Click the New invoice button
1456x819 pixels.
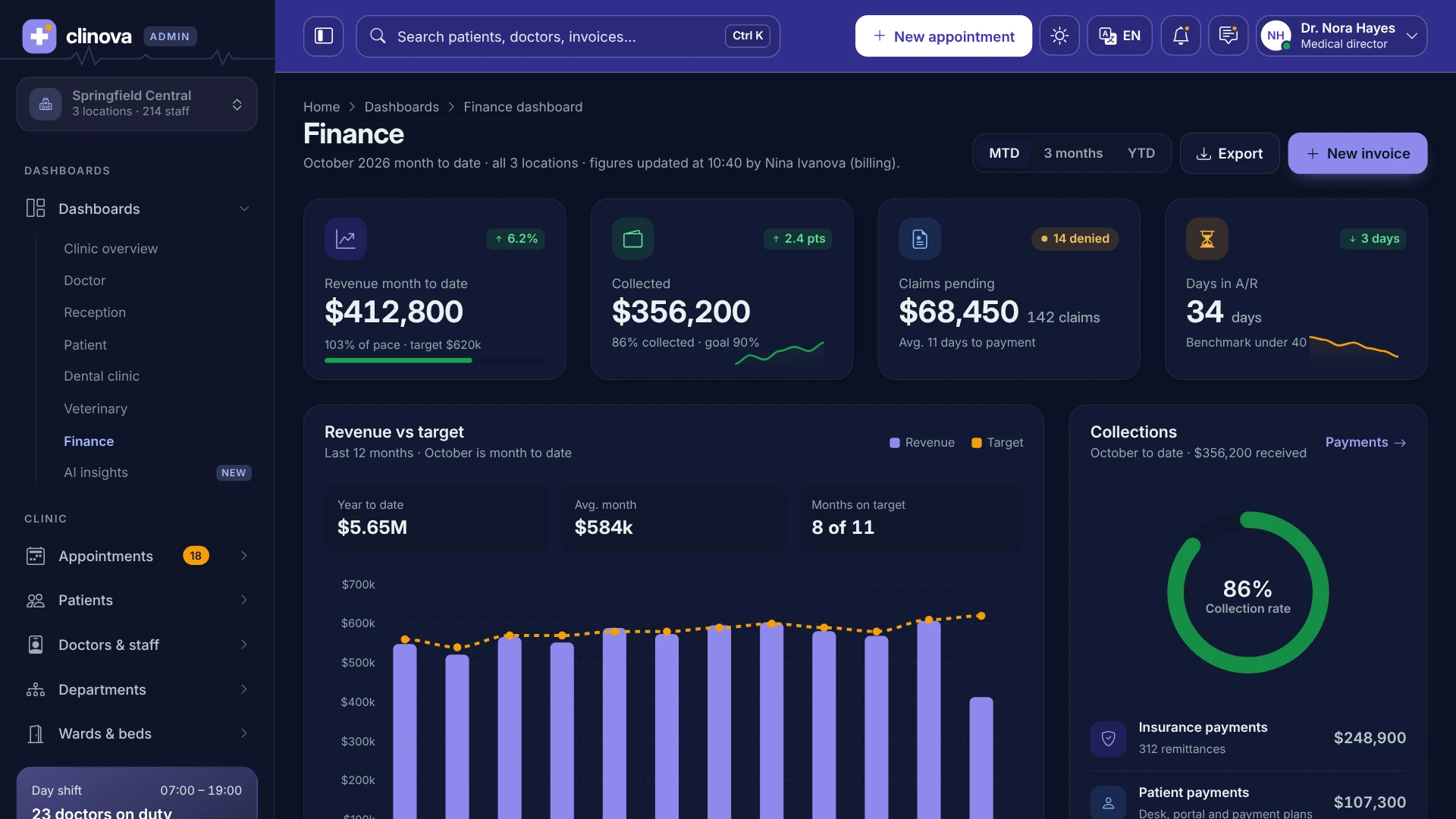coord(1357,153)
